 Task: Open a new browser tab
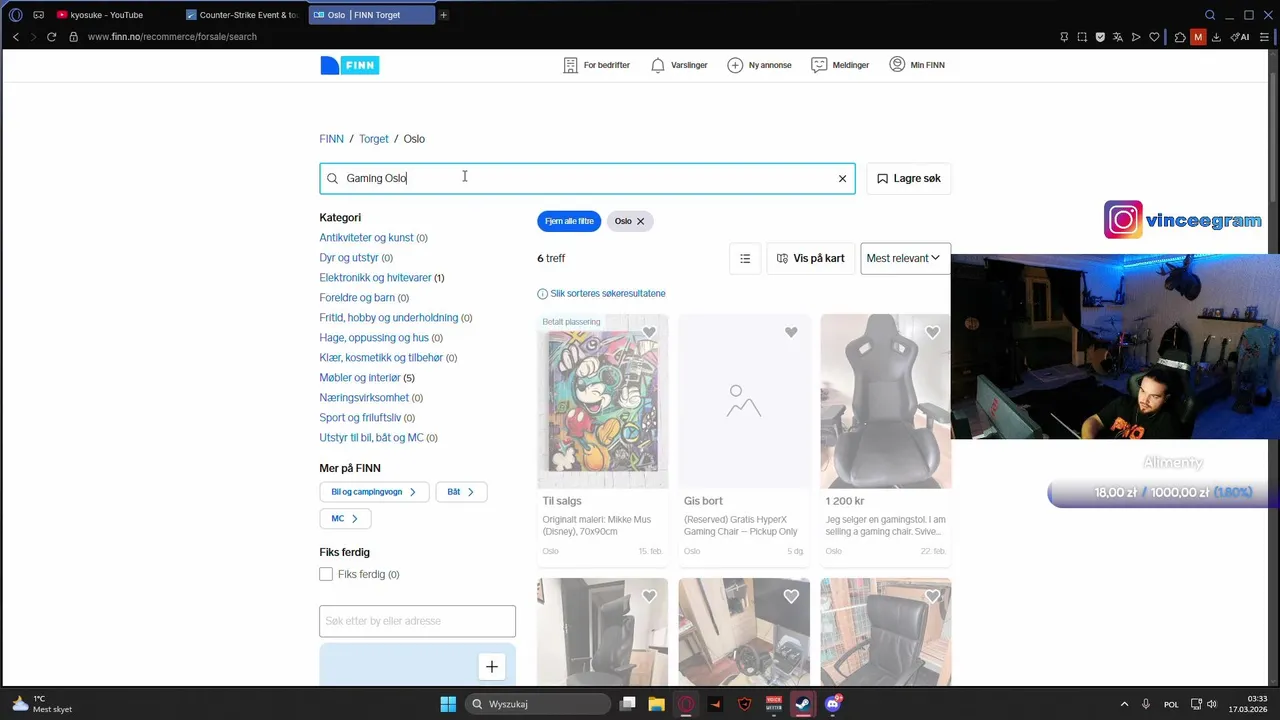pyautogui.click(x=444, y=15)
